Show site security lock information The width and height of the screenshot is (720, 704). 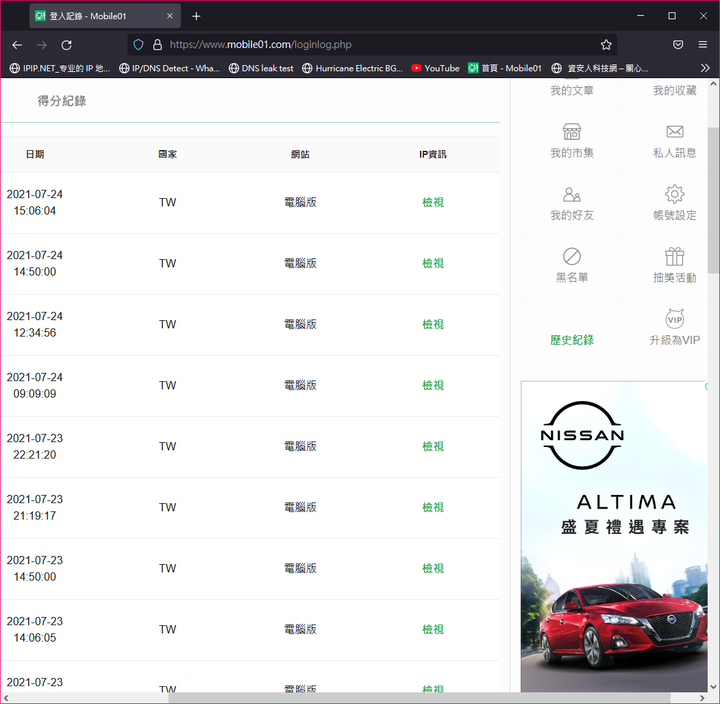coord(158,45)
